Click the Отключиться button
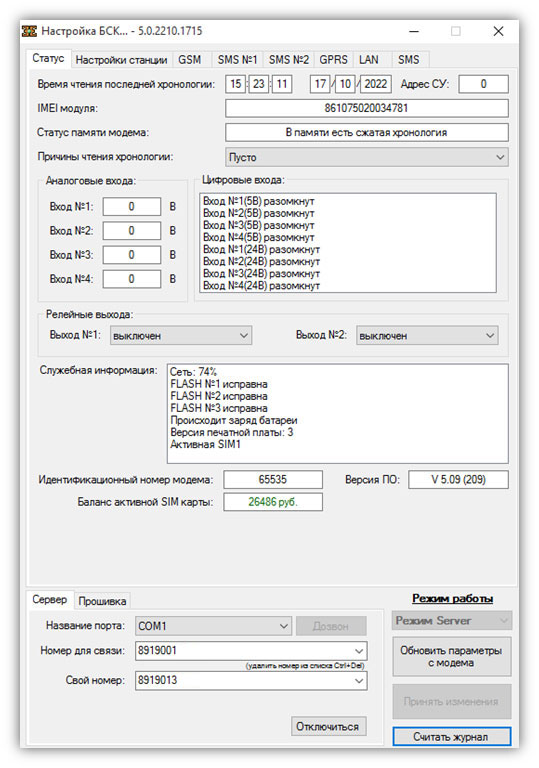The width and height of the screenshot is (539, 768). click(328, 726)
